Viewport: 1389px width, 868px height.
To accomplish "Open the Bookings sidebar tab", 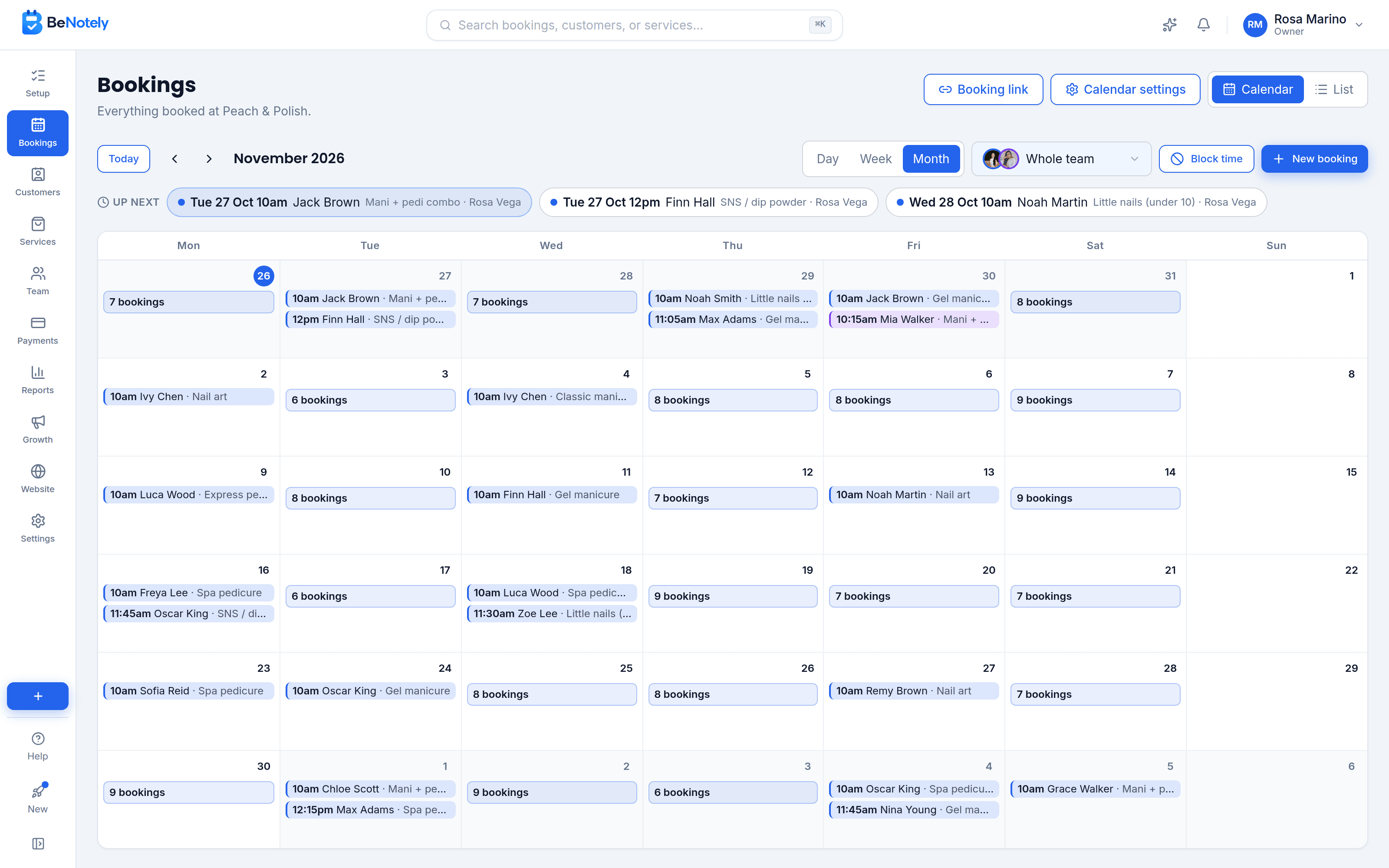I will pos(38,133).
